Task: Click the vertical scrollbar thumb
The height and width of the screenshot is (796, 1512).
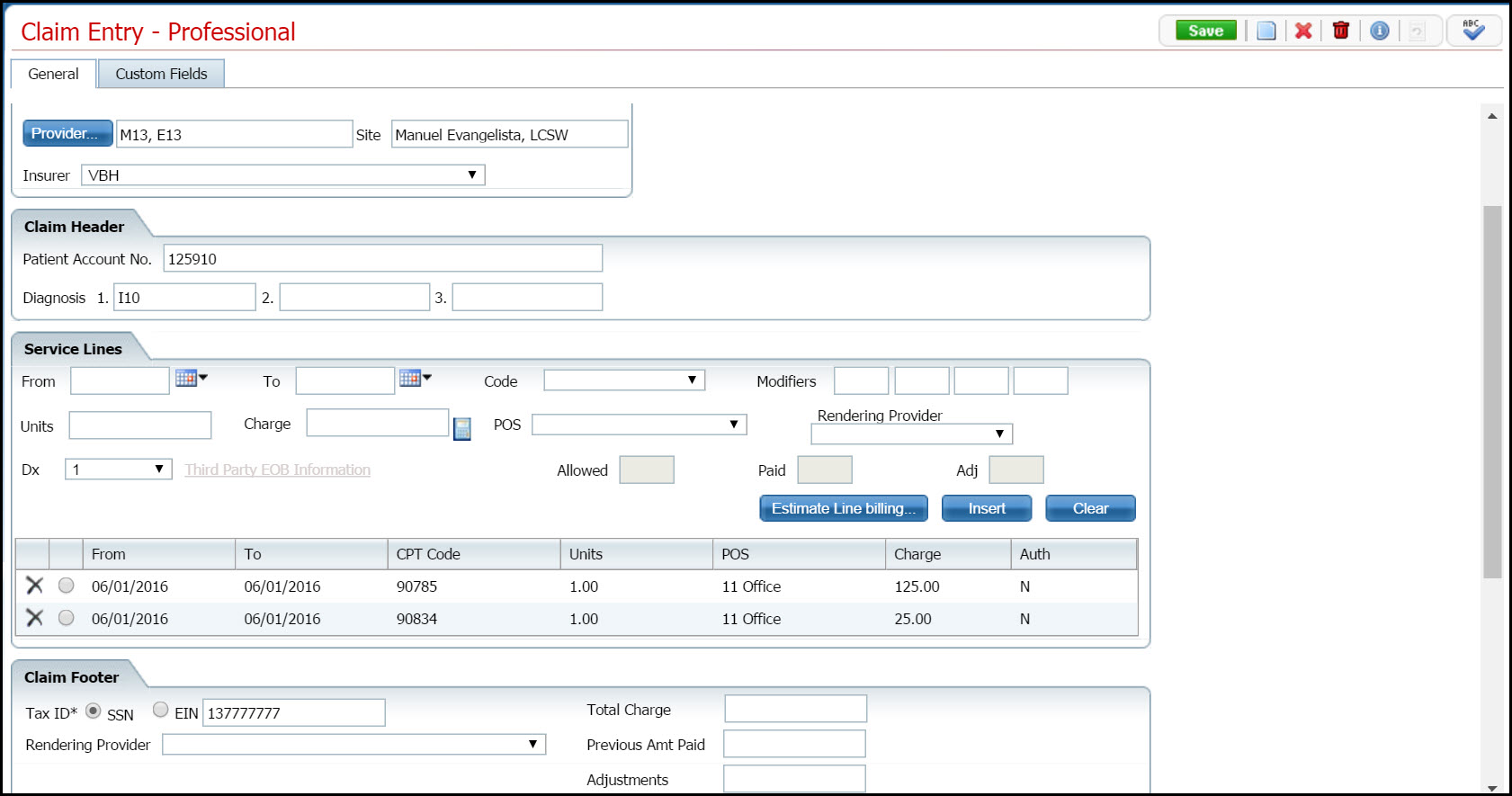Action: click(x=1492, y=391)
